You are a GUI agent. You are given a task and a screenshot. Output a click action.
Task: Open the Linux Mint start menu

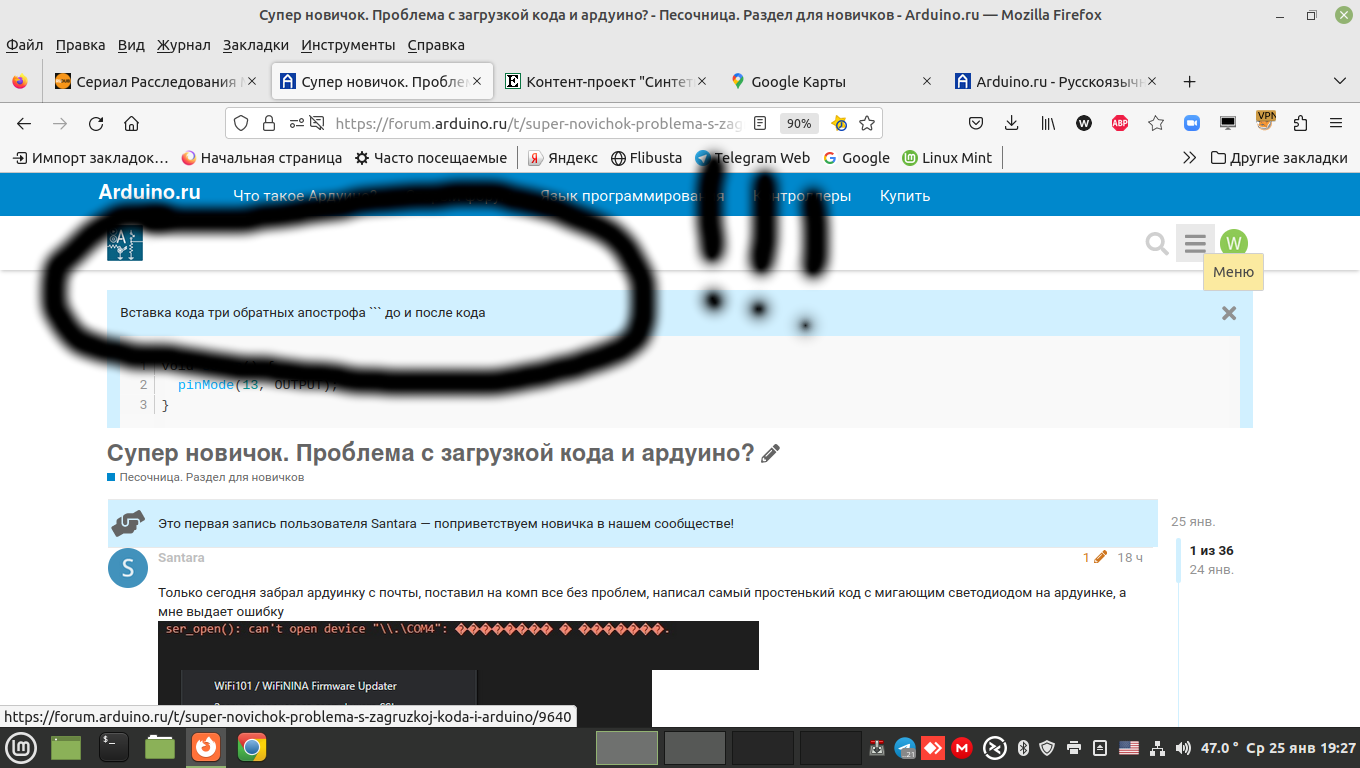[x=22, y=747]
